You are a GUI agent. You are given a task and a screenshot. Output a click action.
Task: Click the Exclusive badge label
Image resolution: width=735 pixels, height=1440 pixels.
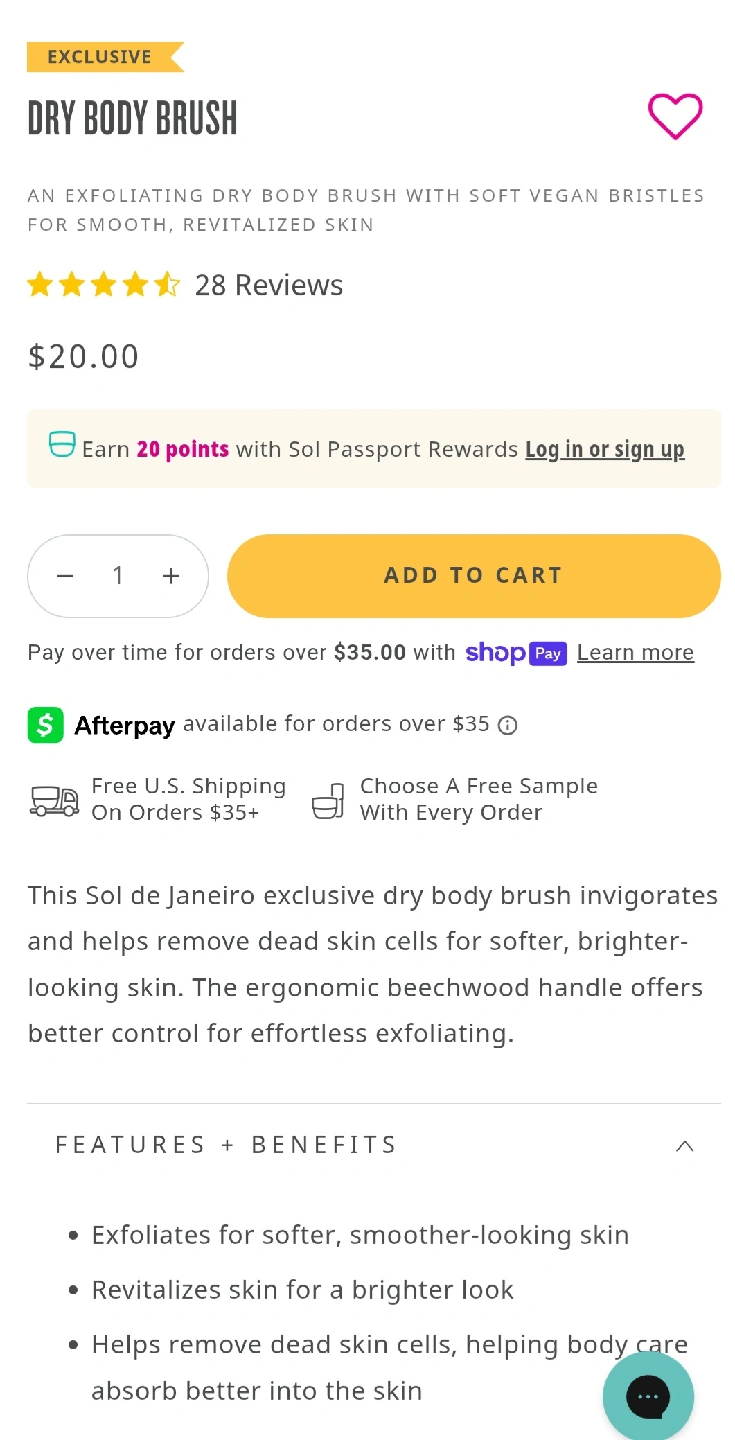pos(100,57)
